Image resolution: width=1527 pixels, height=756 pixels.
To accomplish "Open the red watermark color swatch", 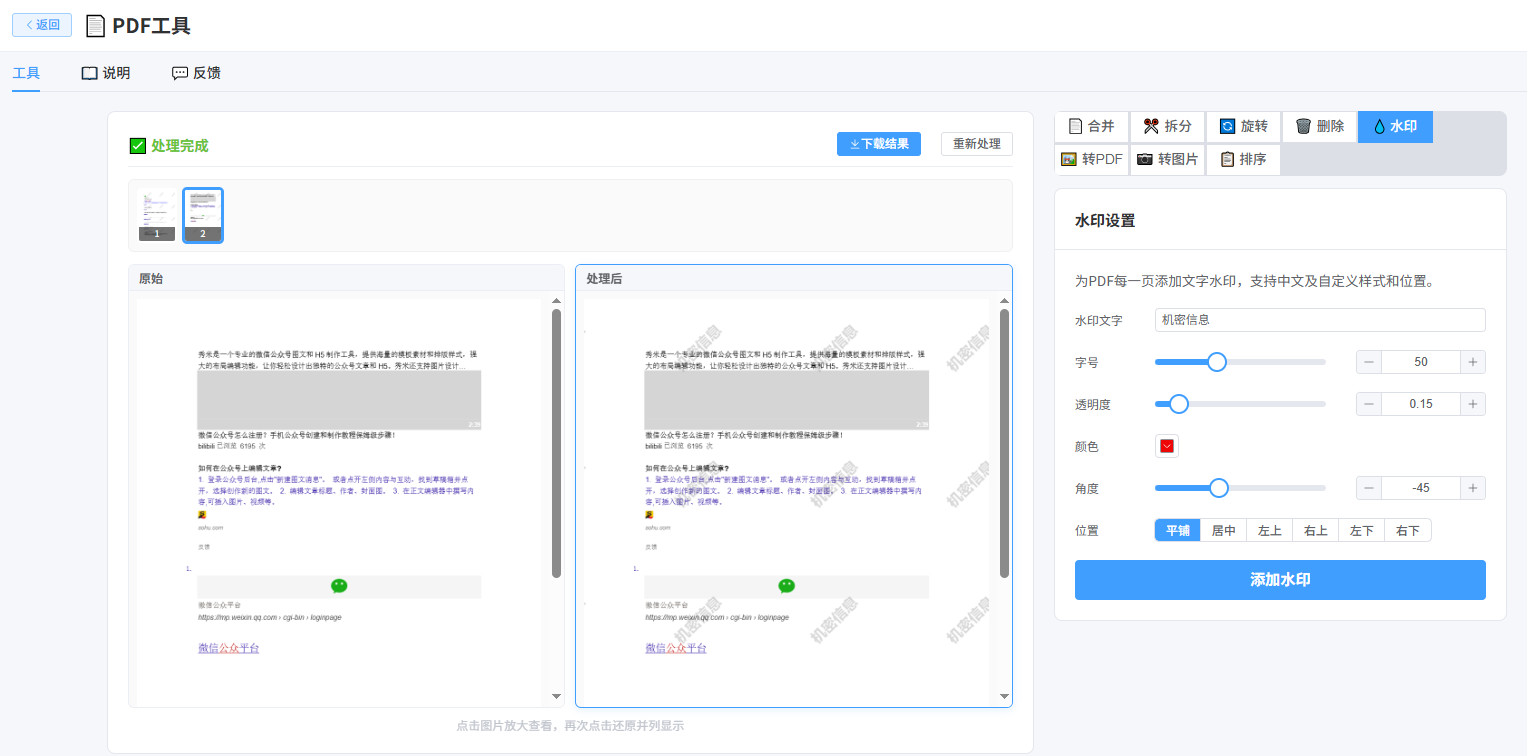I will tap(1167, 446).
